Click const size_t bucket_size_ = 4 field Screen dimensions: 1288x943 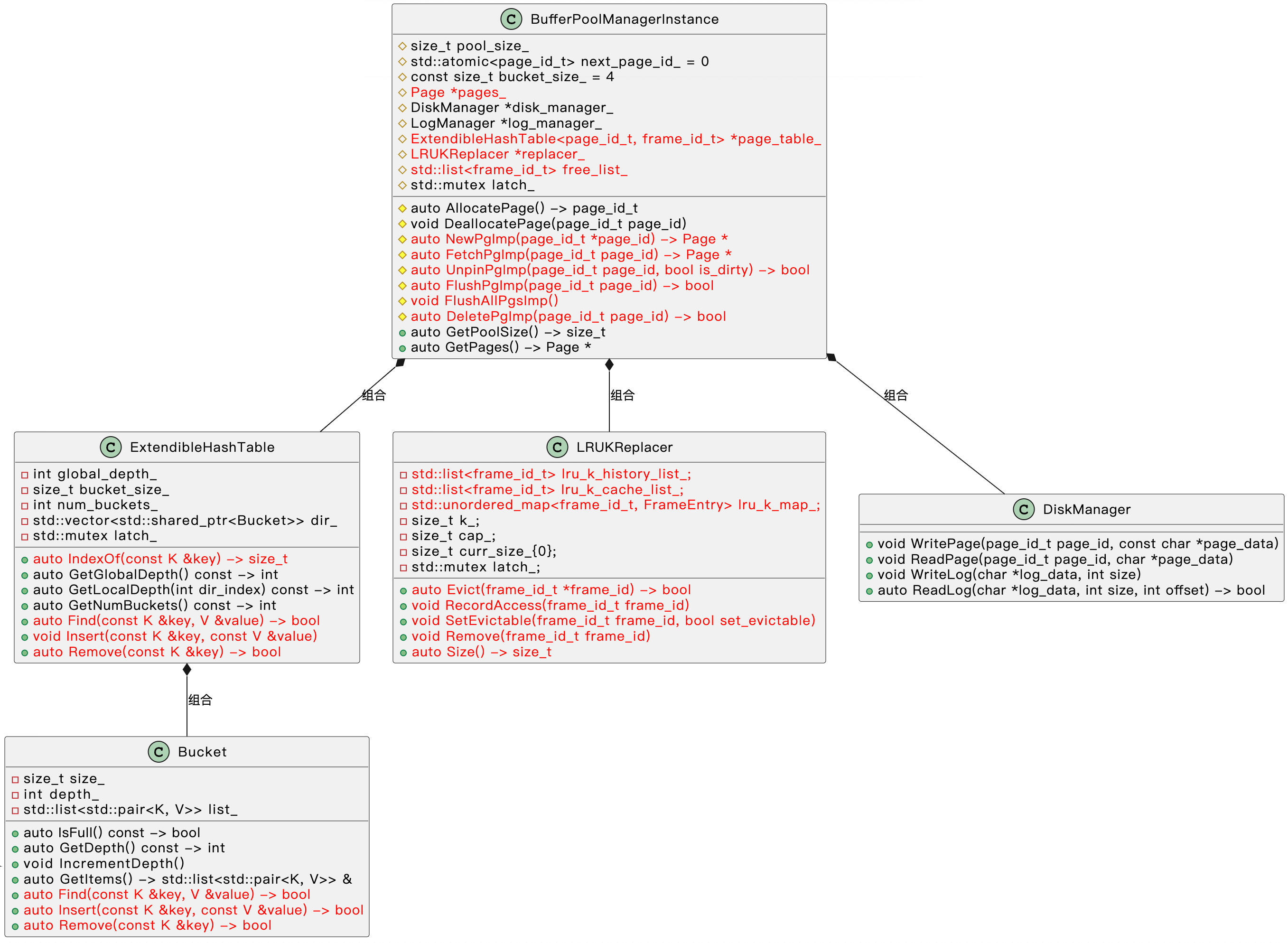(512, 77)
